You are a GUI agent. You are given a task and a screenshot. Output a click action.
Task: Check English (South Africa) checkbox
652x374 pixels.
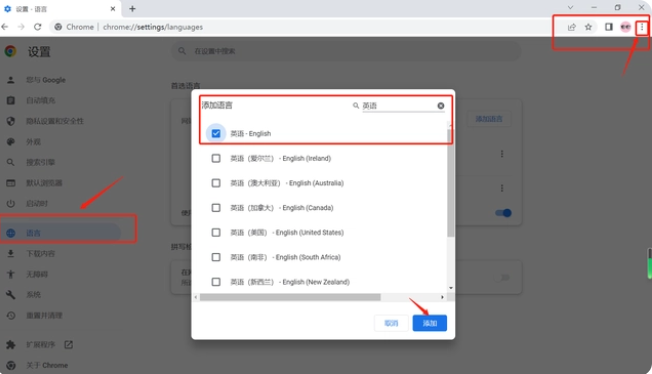[216, 257]
